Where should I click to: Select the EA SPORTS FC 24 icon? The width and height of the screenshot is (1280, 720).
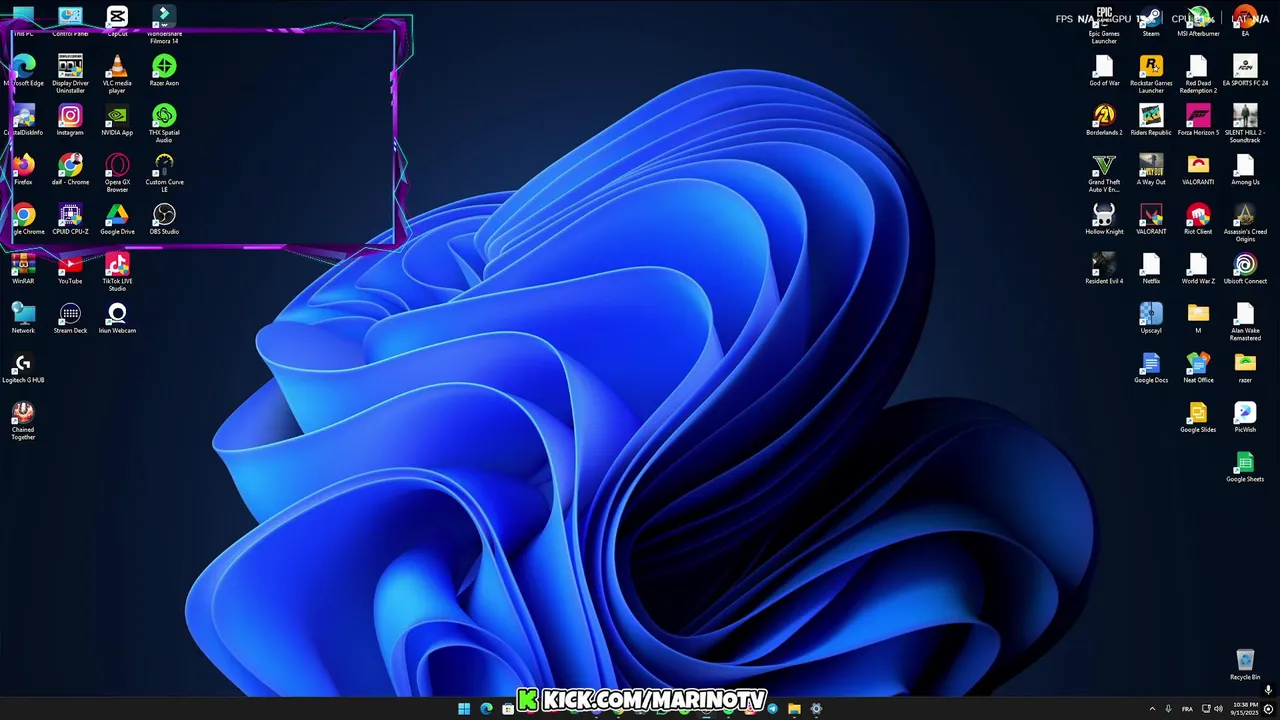[1245, 71]
